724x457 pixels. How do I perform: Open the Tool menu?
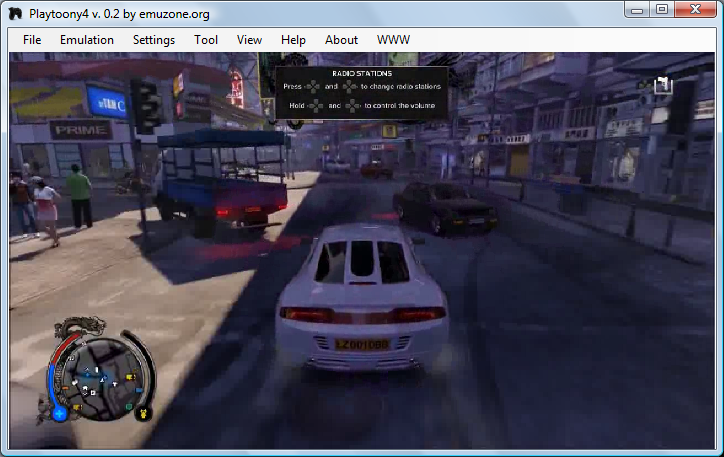[x=206, y=40]
